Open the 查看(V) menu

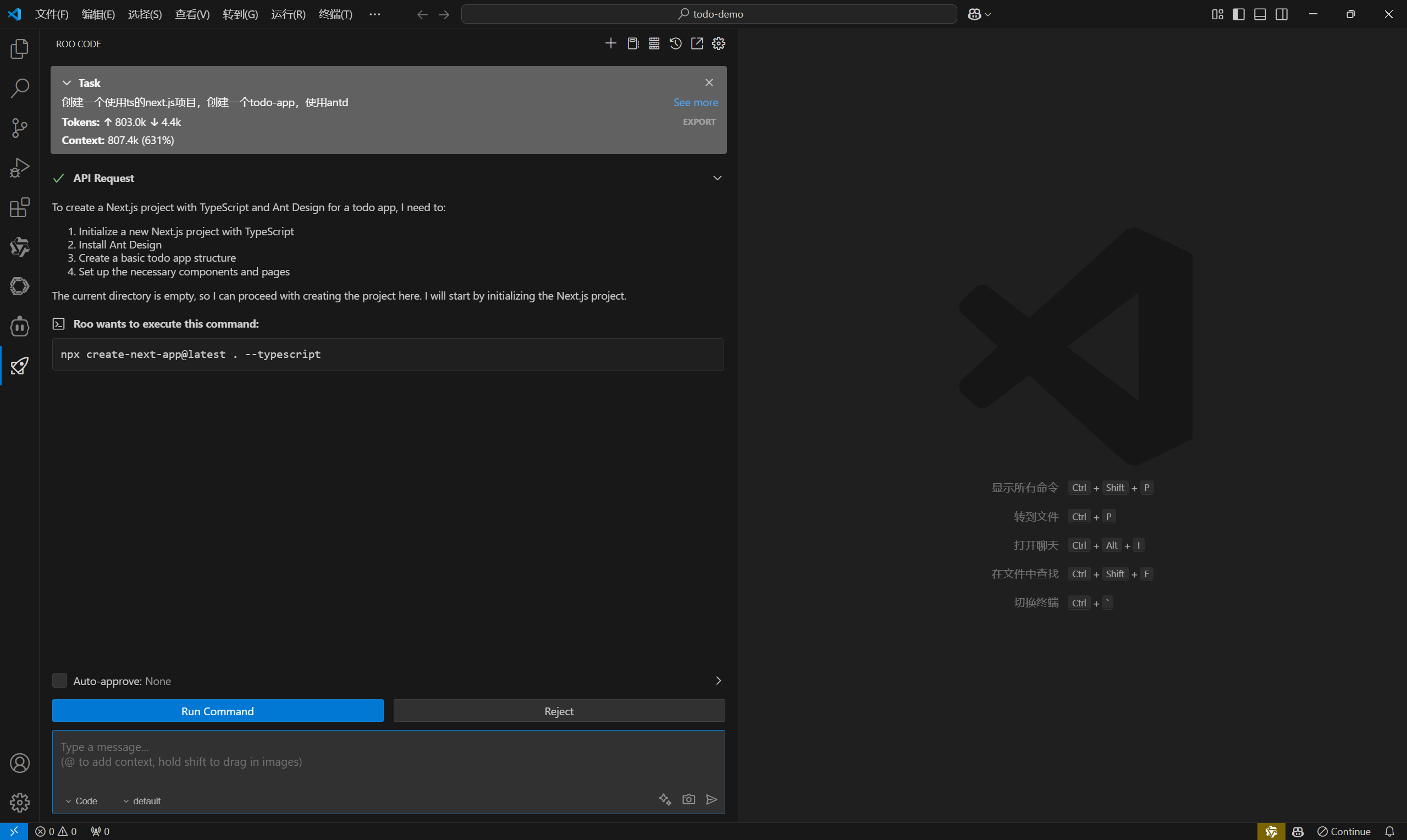coord(192,14)
